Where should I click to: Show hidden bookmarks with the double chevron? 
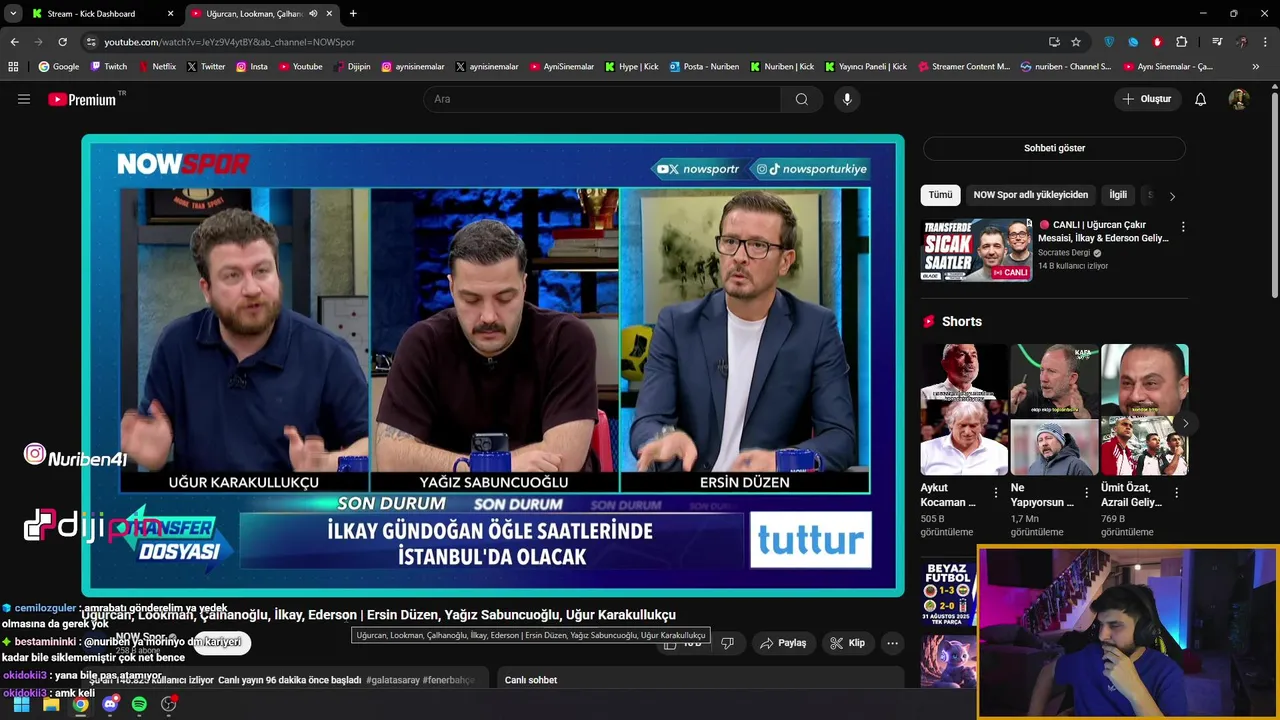pos(1256,67)
